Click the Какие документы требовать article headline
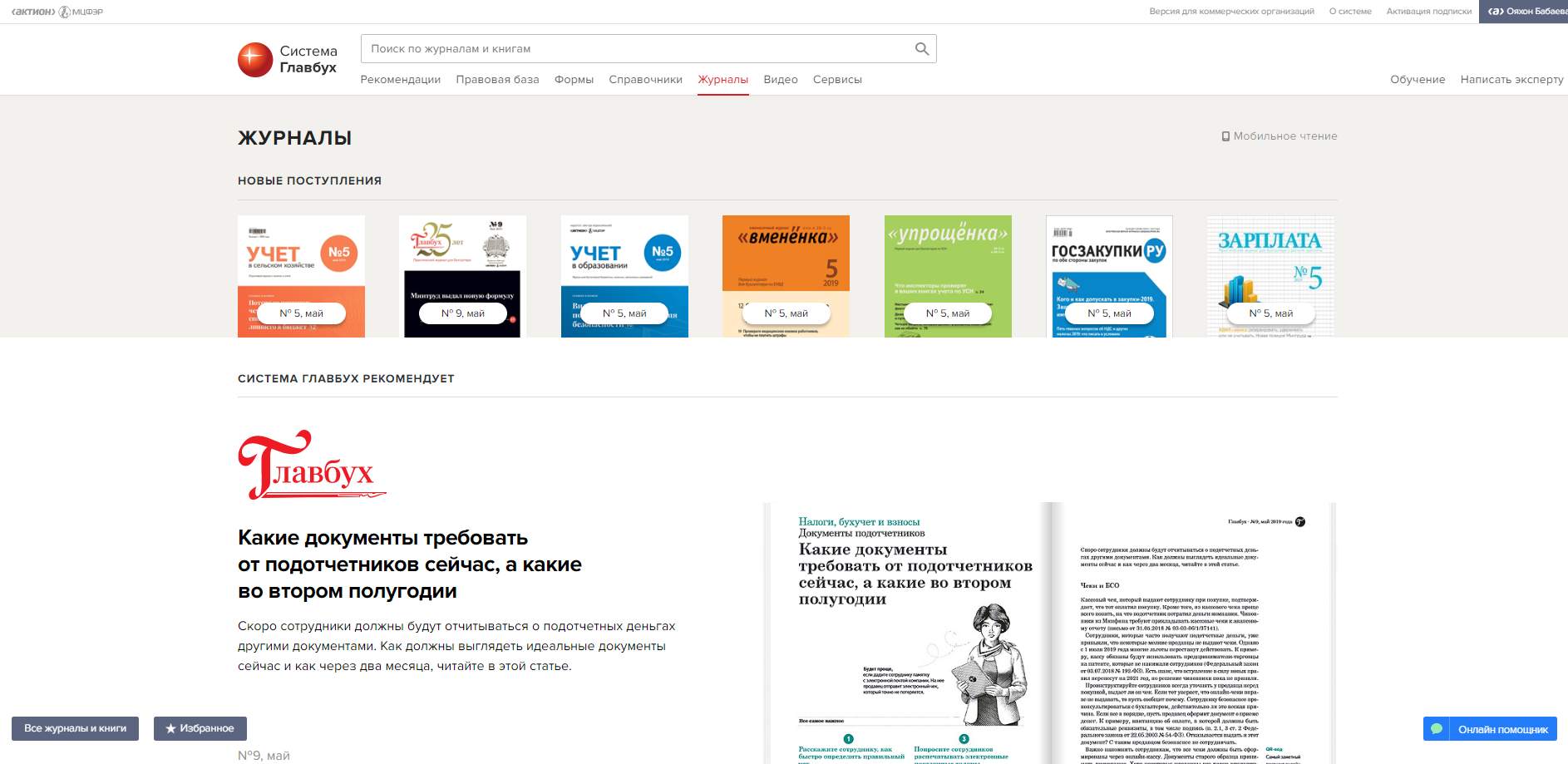The image size is (1568, 764). [x=410, y=564]
